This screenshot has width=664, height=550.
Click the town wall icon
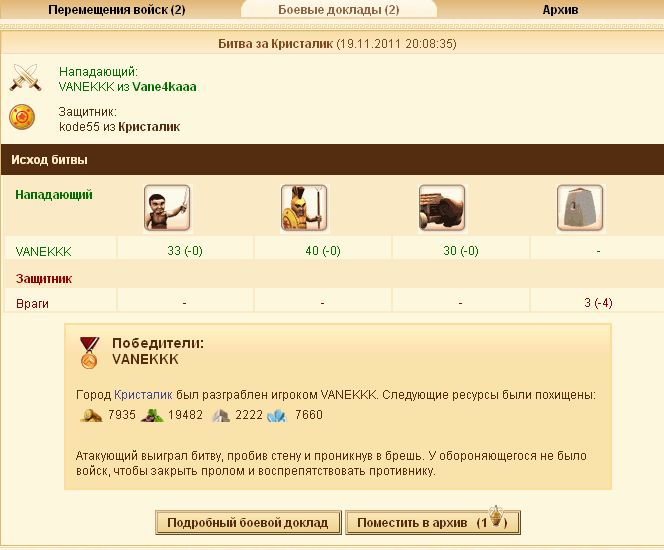(580, 208)
